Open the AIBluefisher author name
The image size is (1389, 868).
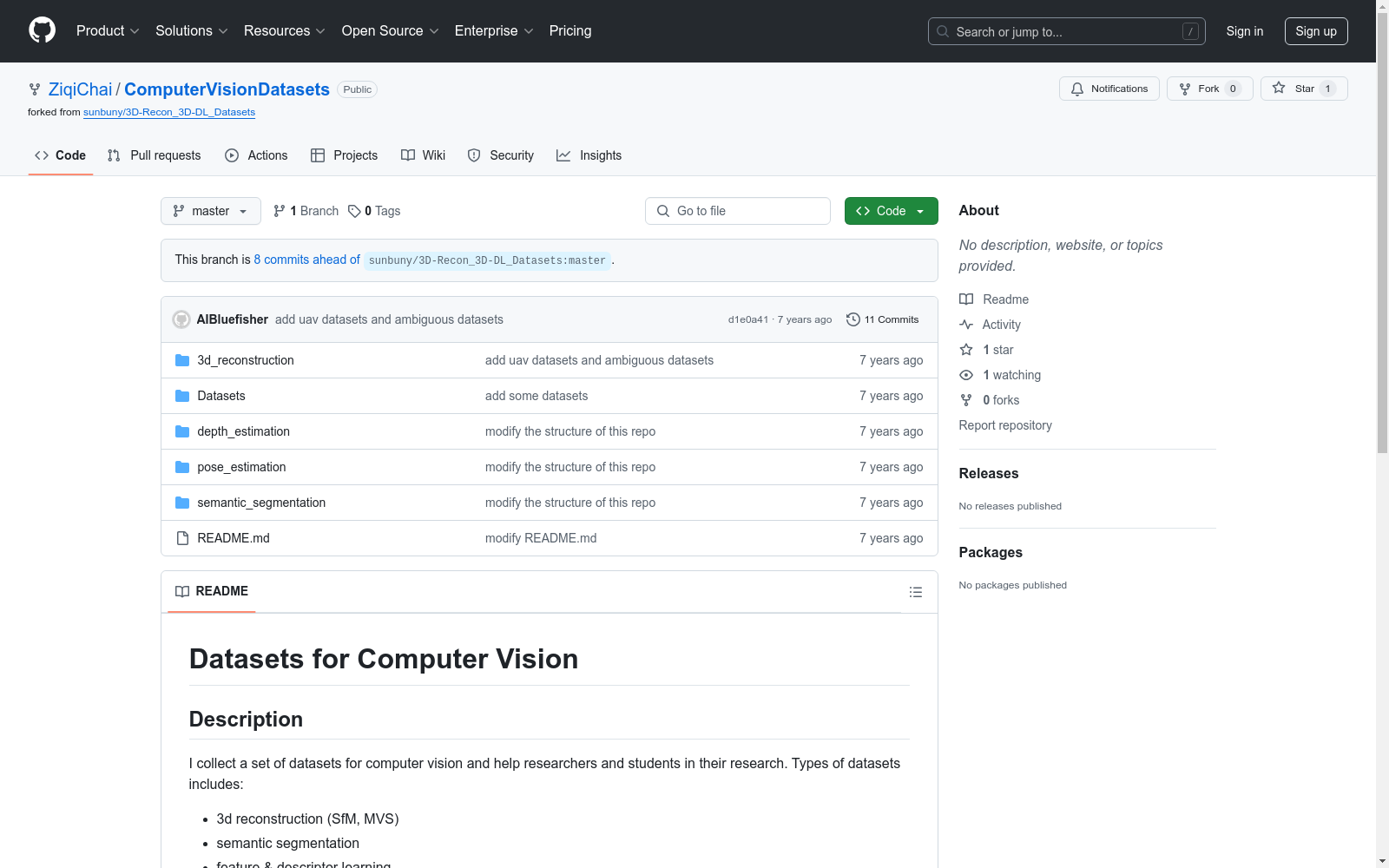233,319
